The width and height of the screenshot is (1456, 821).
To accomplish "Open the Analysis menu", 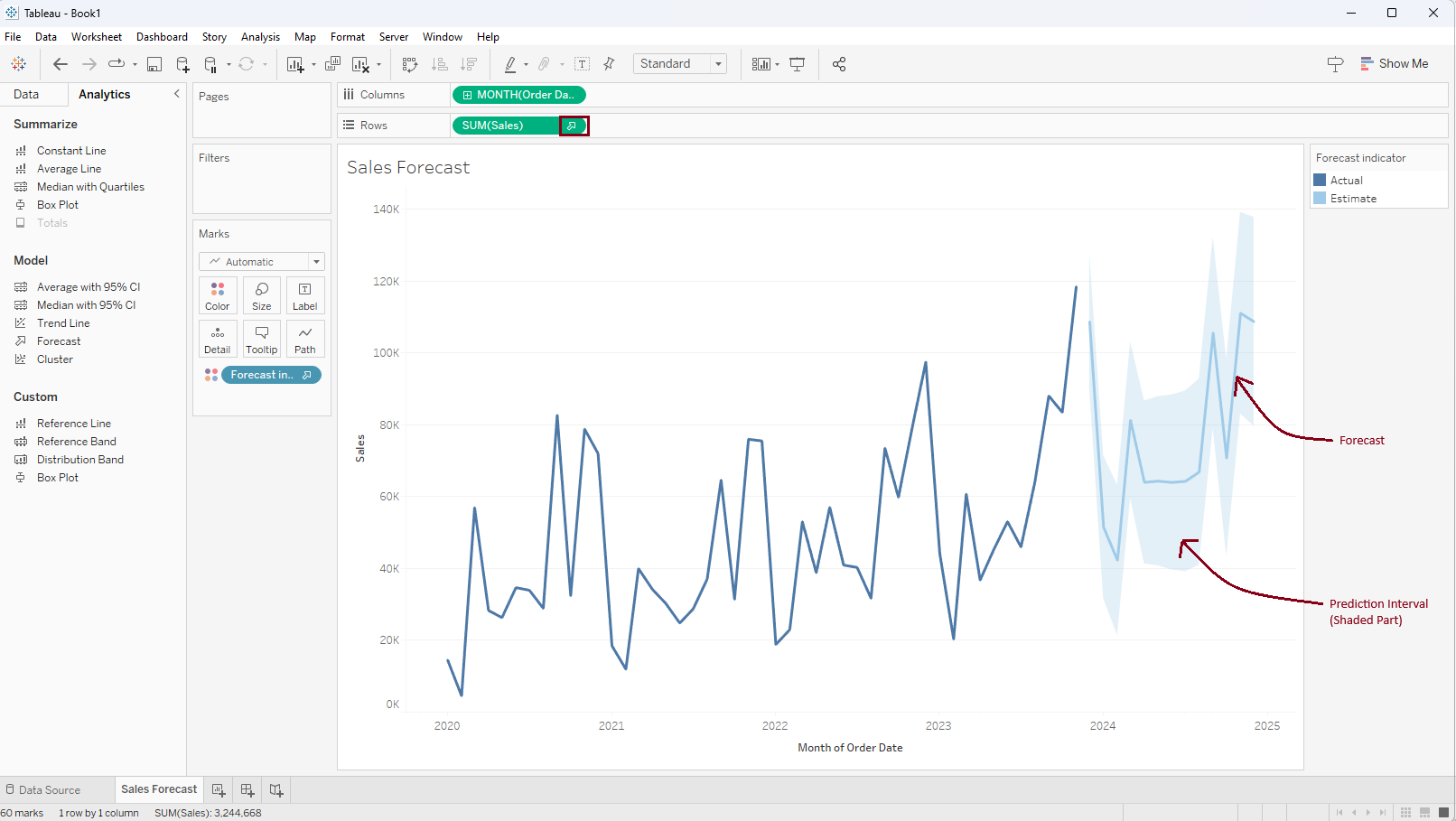I will pos(260,37).
